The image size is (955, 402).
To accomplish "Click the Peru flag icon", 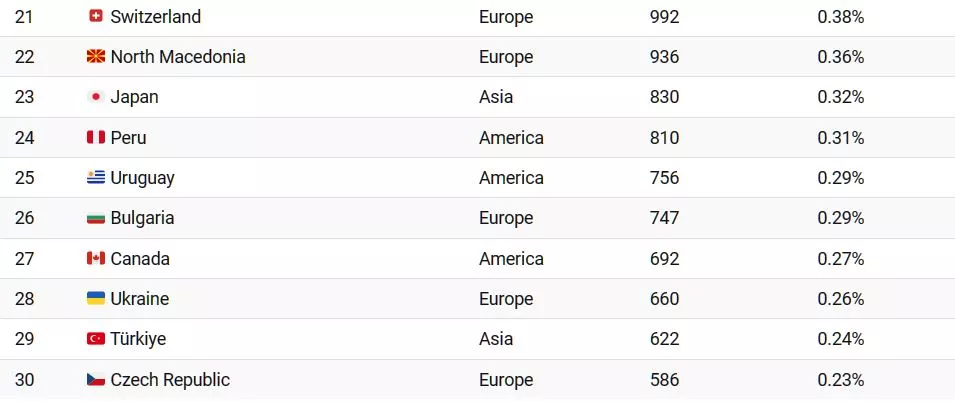I will point(96,138).
